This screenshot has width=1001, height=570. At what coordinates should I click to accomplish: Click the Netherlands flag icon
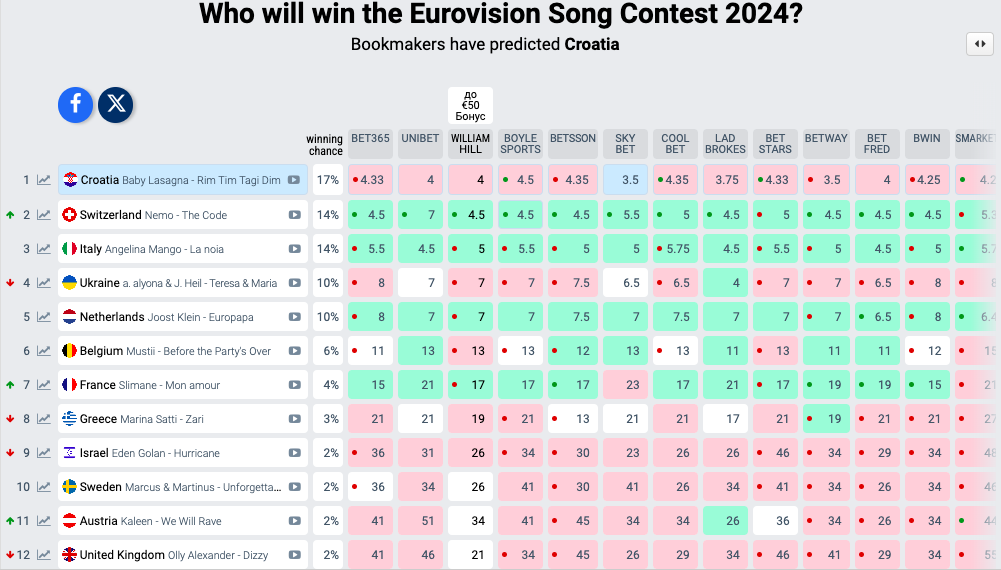point(70,317)
